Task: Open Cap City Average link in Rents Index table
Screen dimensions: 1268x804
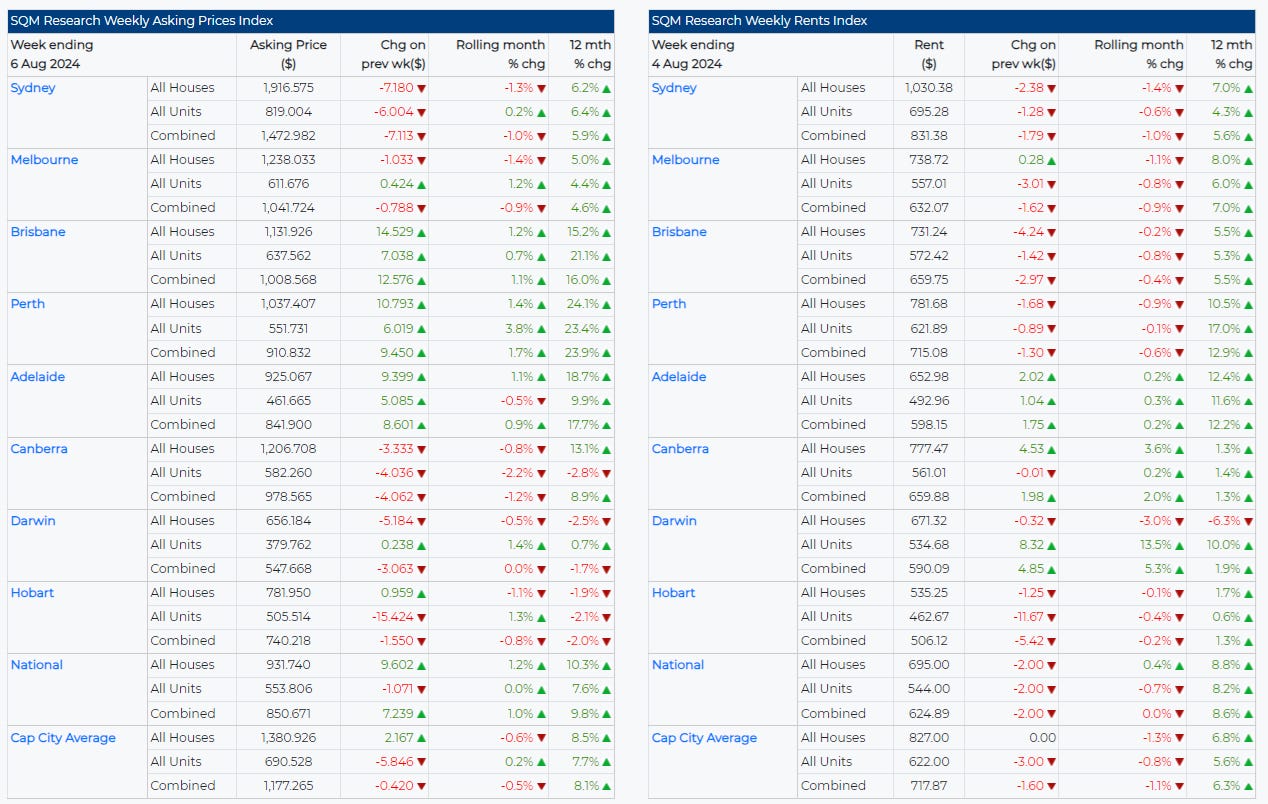Action: tap(705, 738)
